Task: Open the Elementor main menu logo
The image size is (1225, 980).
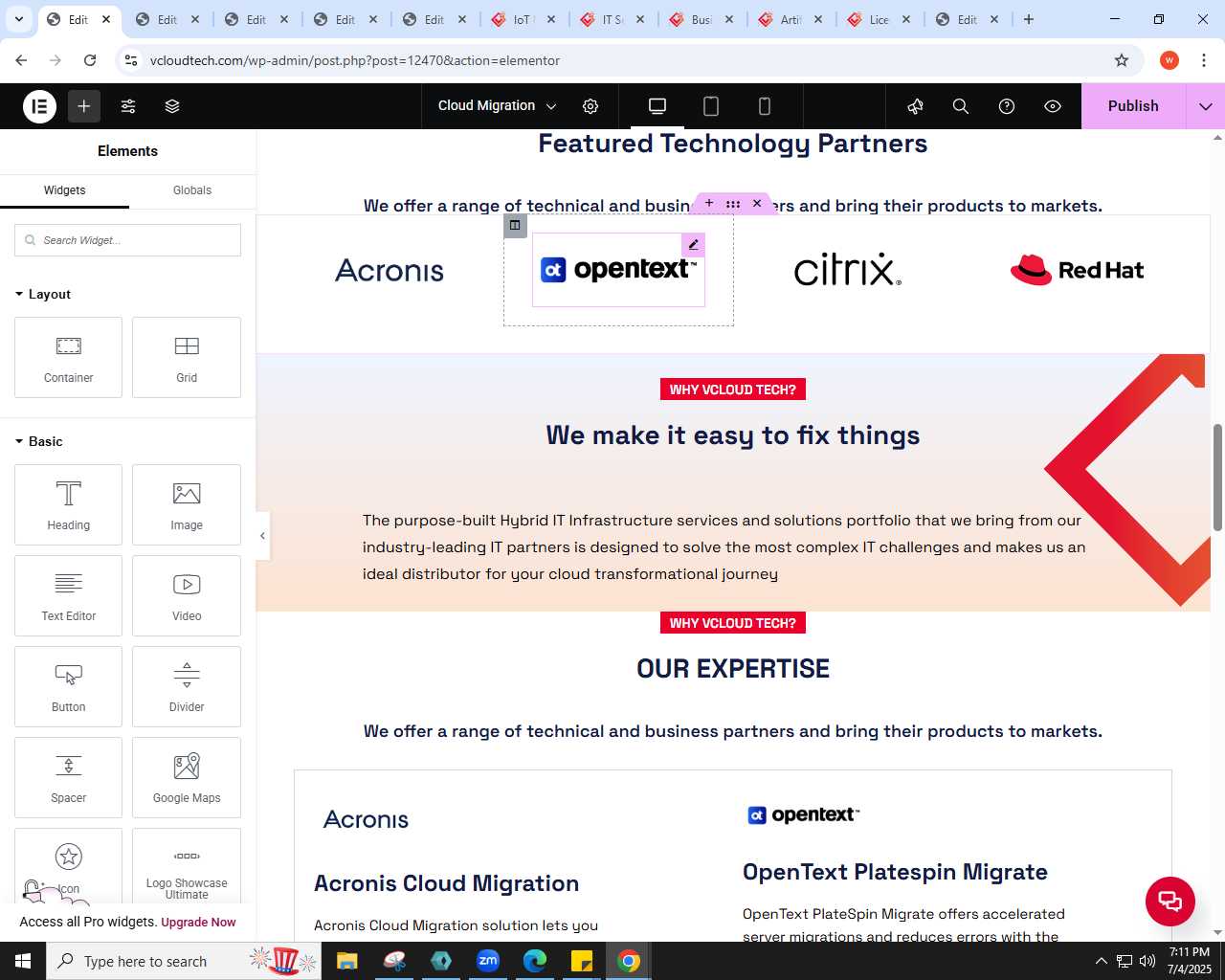Action: coord(40,106)
